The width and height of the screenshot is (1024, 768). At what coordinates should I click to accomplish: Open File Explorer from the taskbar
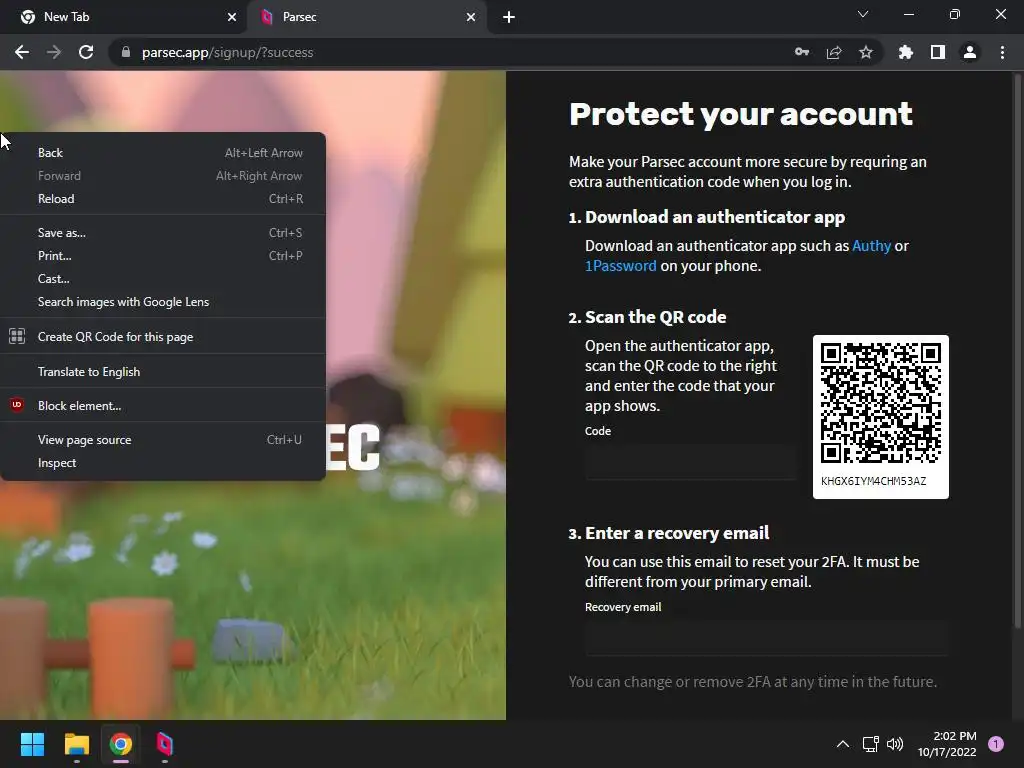coord(76,744)
